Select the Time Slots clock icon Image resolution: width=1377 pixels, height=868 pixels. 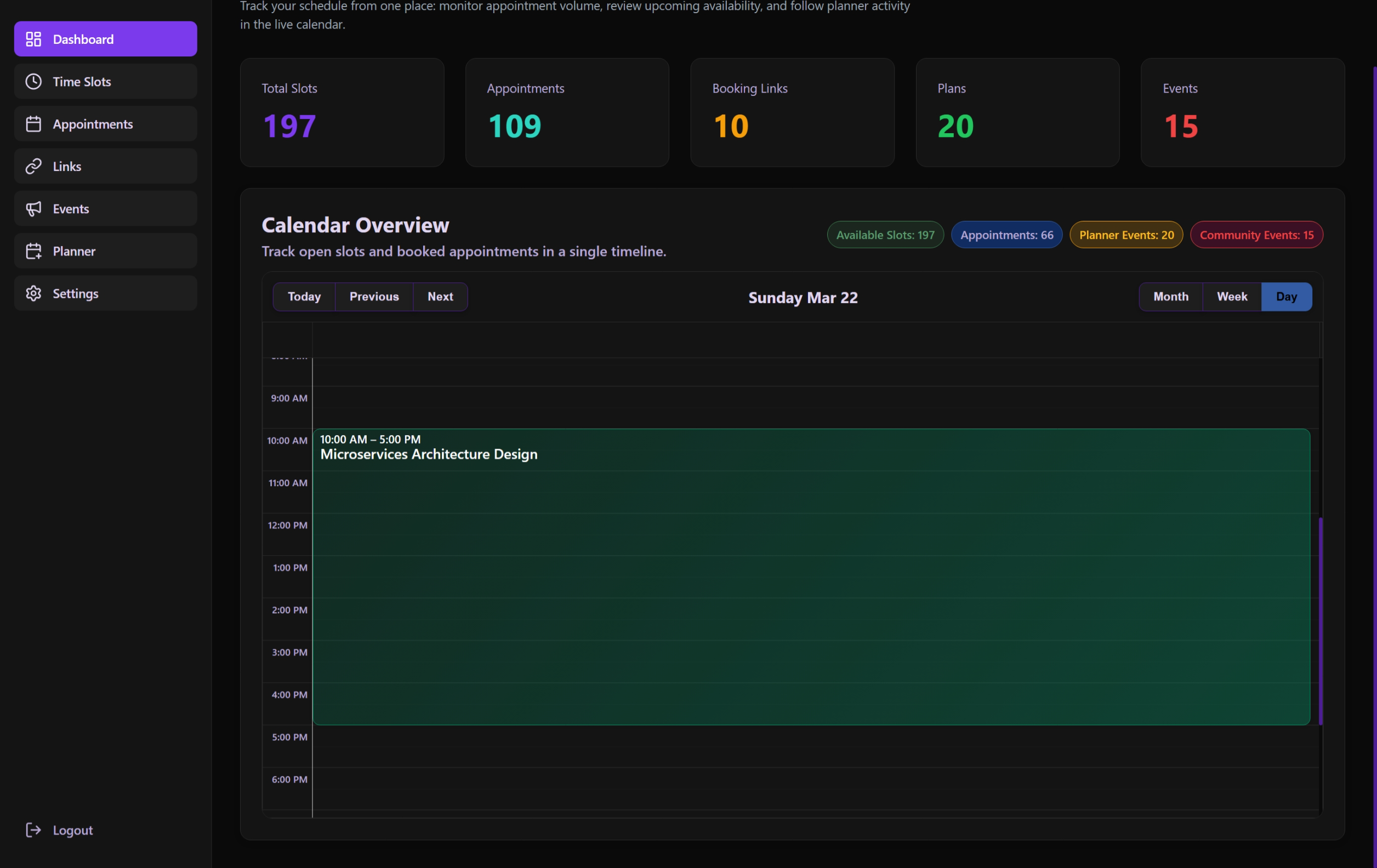pyautogui.click(x=33, y=81)
